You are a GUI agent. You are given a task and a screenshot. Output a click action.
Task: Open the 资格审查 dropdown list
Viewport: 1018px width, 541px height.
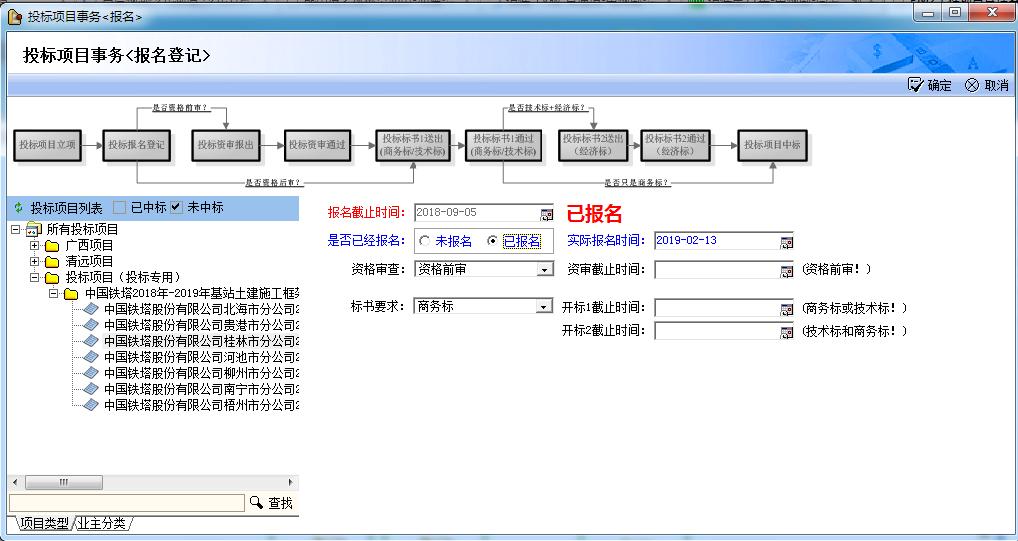[545, 270]
